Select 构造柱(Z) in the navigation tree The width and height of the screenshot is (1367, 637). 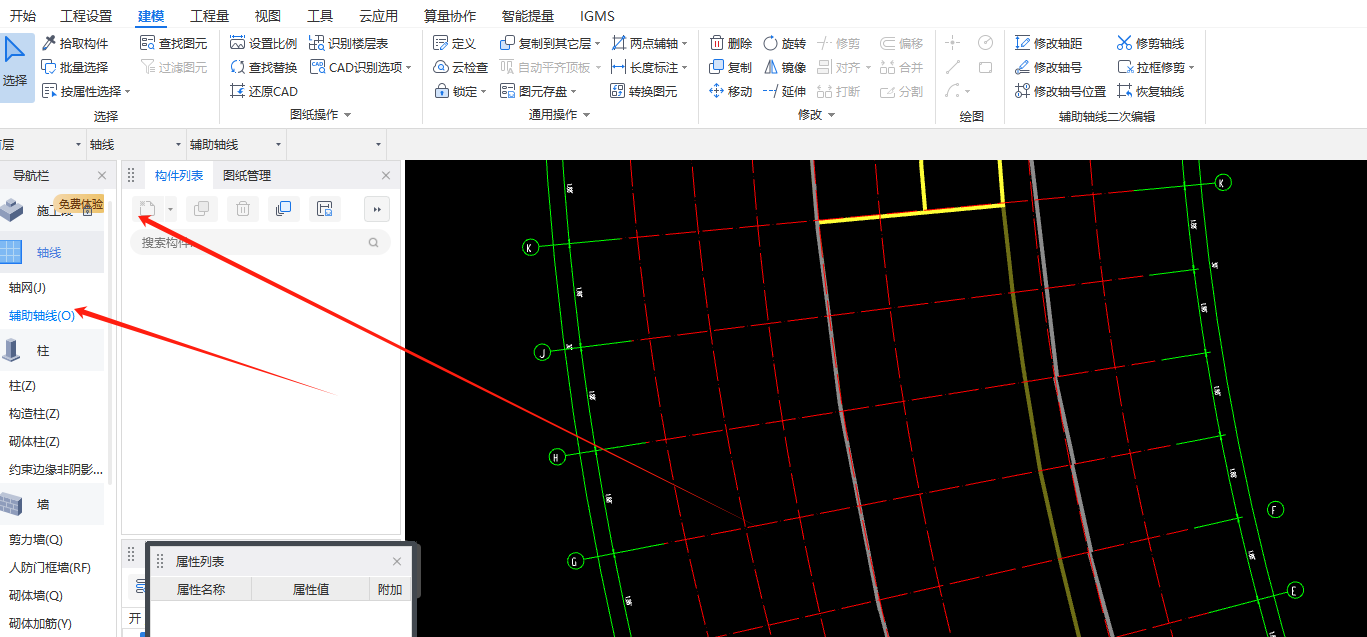(x=34, y=413)
